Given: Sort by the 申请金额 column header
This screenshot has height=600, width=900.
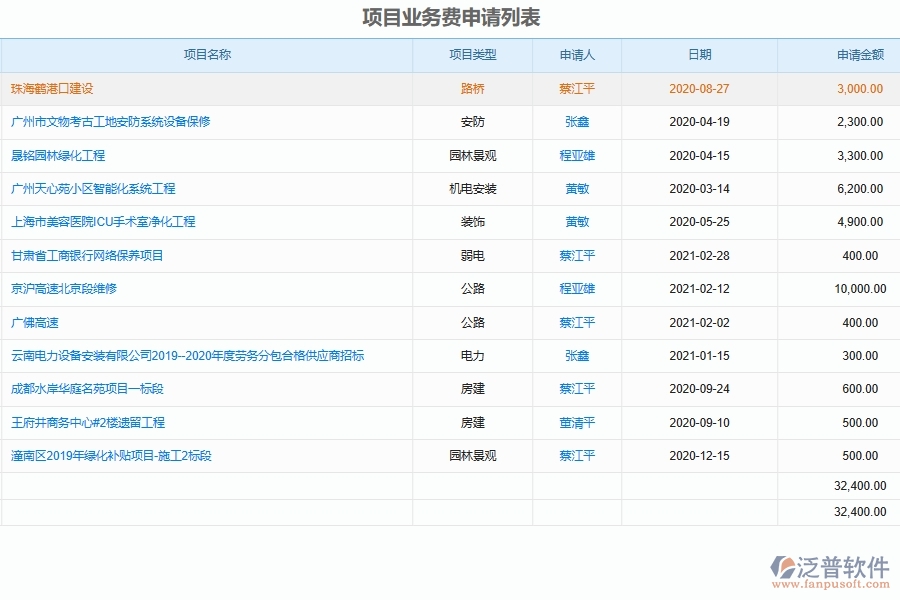Looking at the screenshot, I should tap(847, 56).
